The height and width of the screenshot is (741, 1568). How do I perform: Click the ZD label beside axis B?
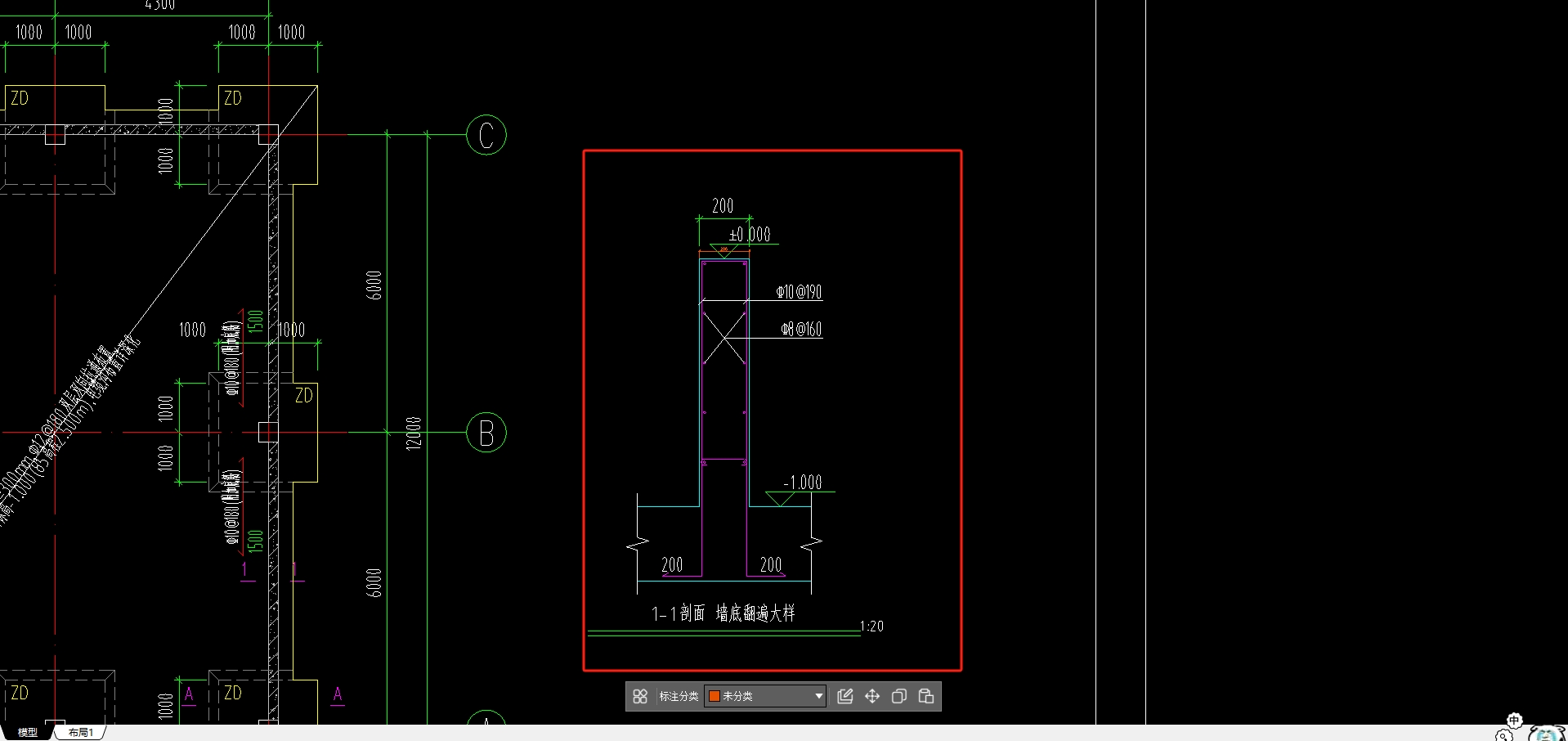coord(304,396)
